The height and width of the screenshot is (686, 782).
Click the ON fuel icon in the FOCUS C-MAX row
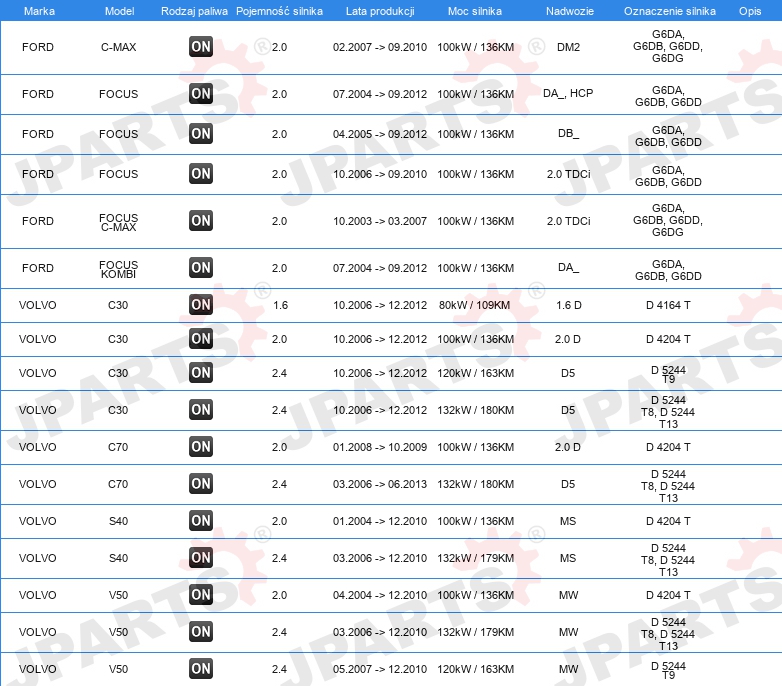[x=201, y=220]
